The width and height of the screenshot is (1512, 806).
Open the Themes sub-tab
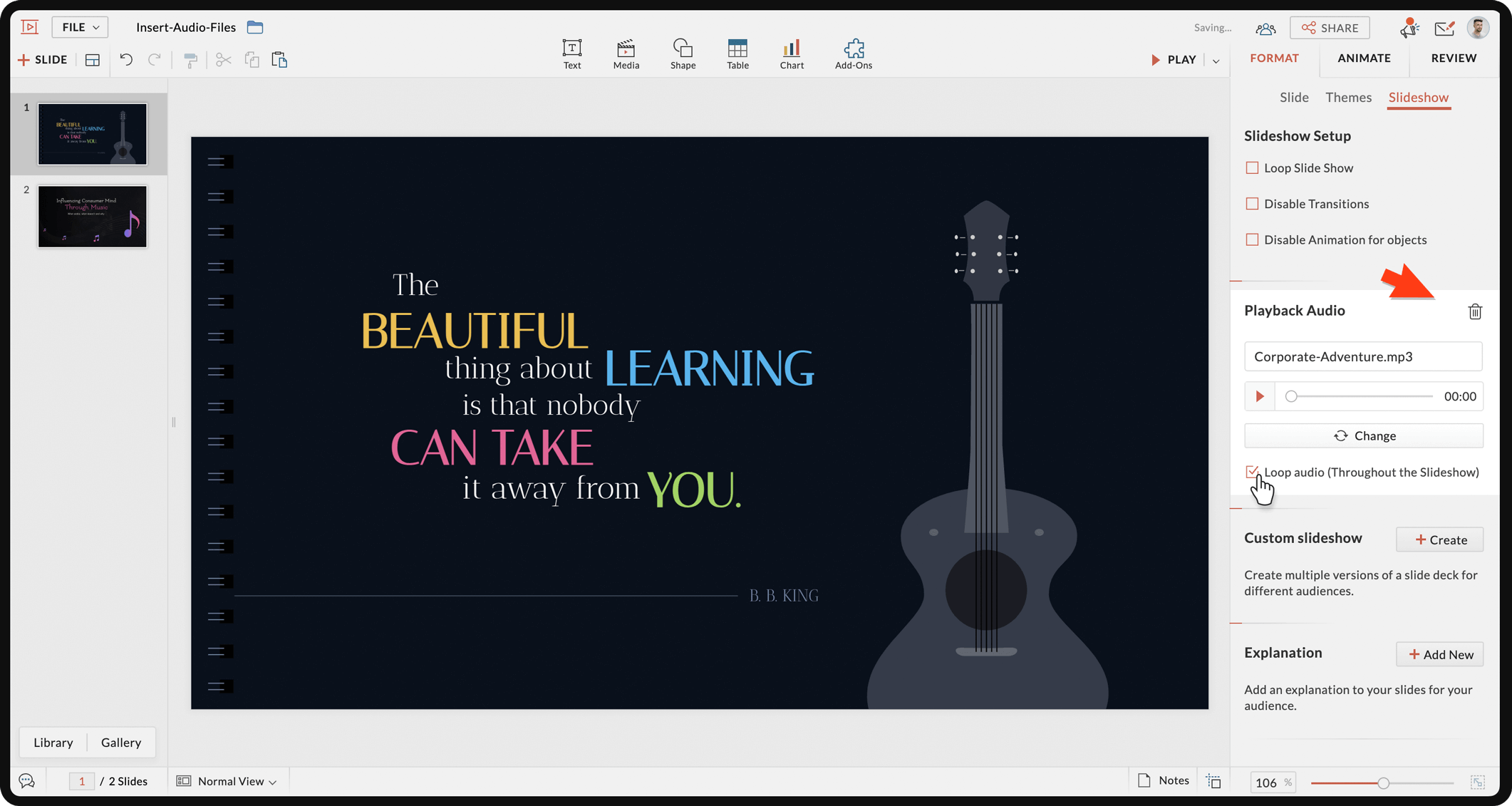click(x=1347, y=98)
